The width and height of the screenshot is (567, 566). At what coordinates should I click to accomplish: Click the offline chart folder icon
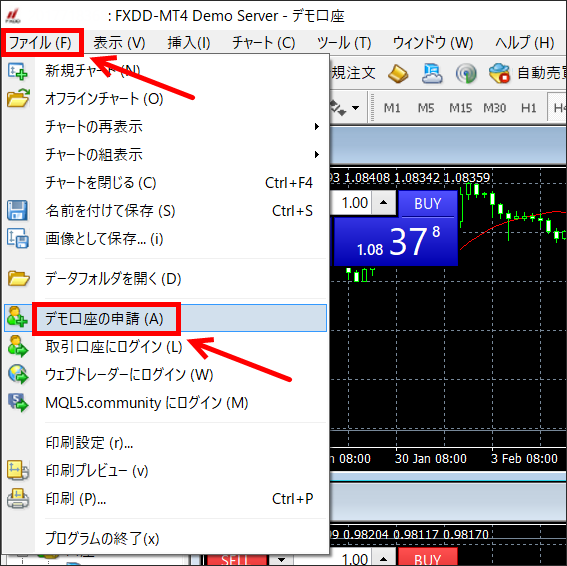coord(18,98)
